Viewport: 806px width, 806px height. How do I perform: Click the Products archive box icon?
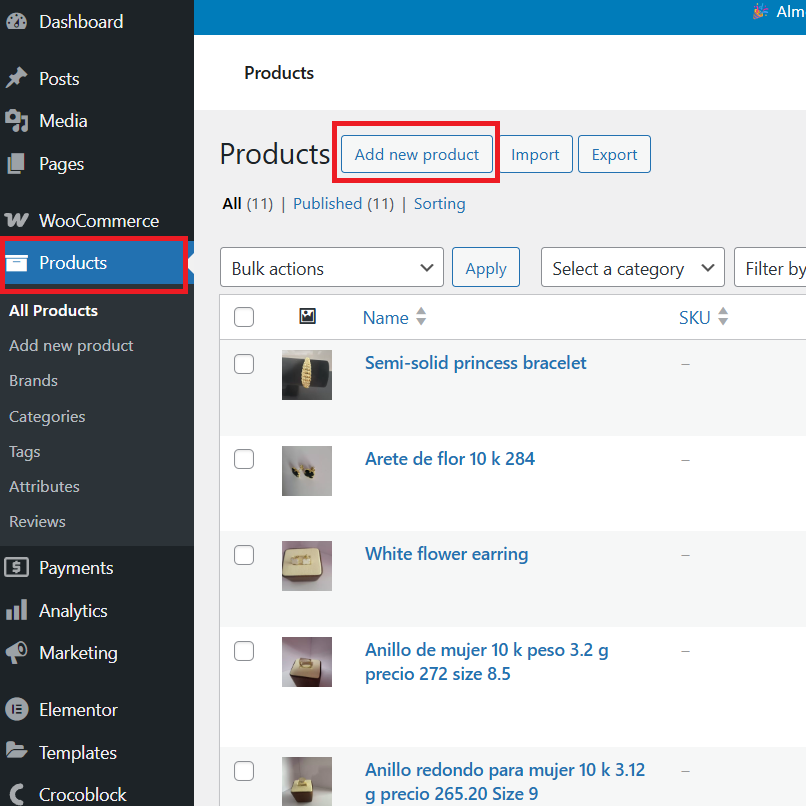tap(16, 263)
